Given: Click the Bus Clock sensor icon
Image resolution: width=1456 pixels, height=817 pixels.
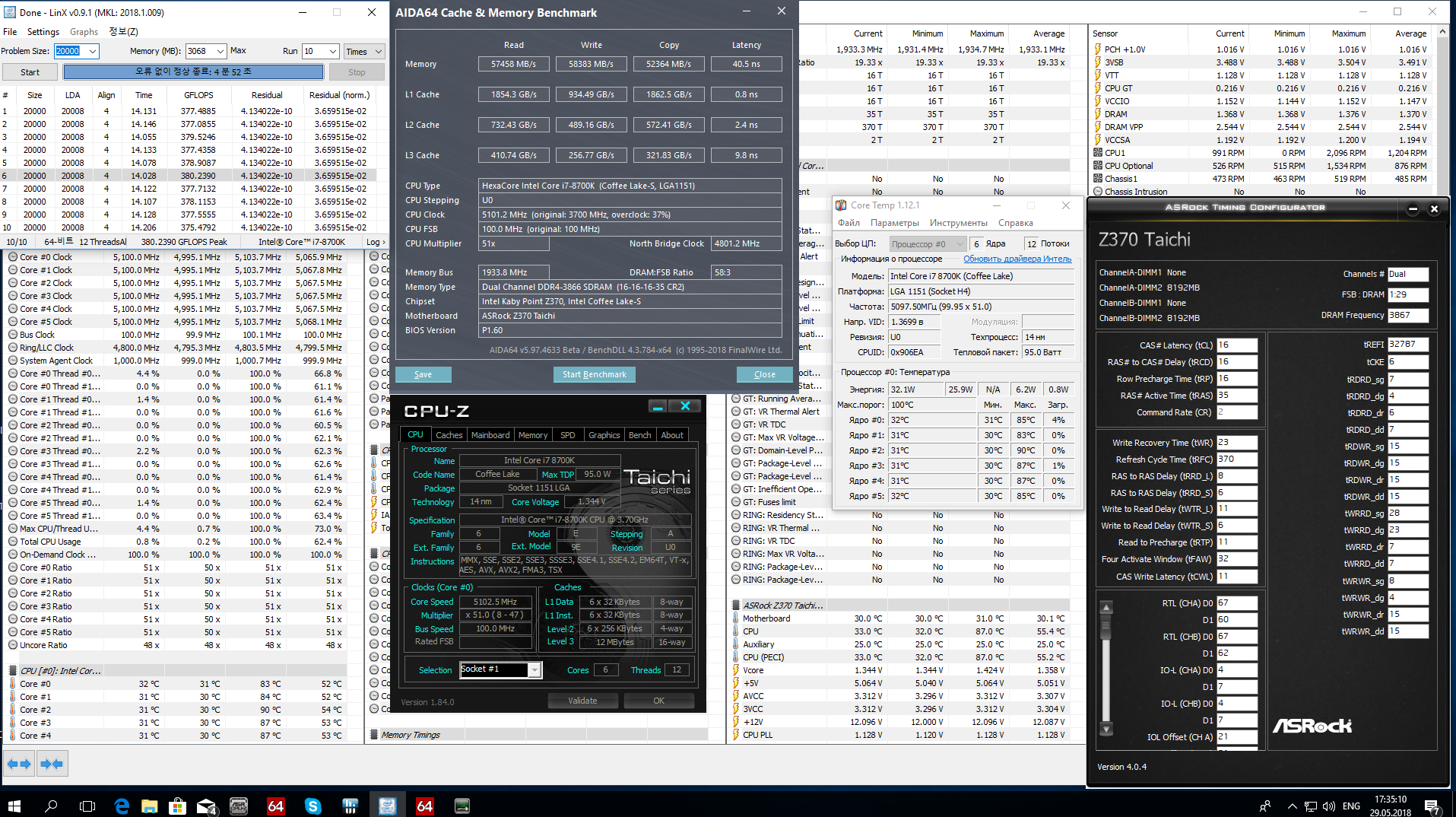Looking at the screenshot, I should [x=13, y=335].
